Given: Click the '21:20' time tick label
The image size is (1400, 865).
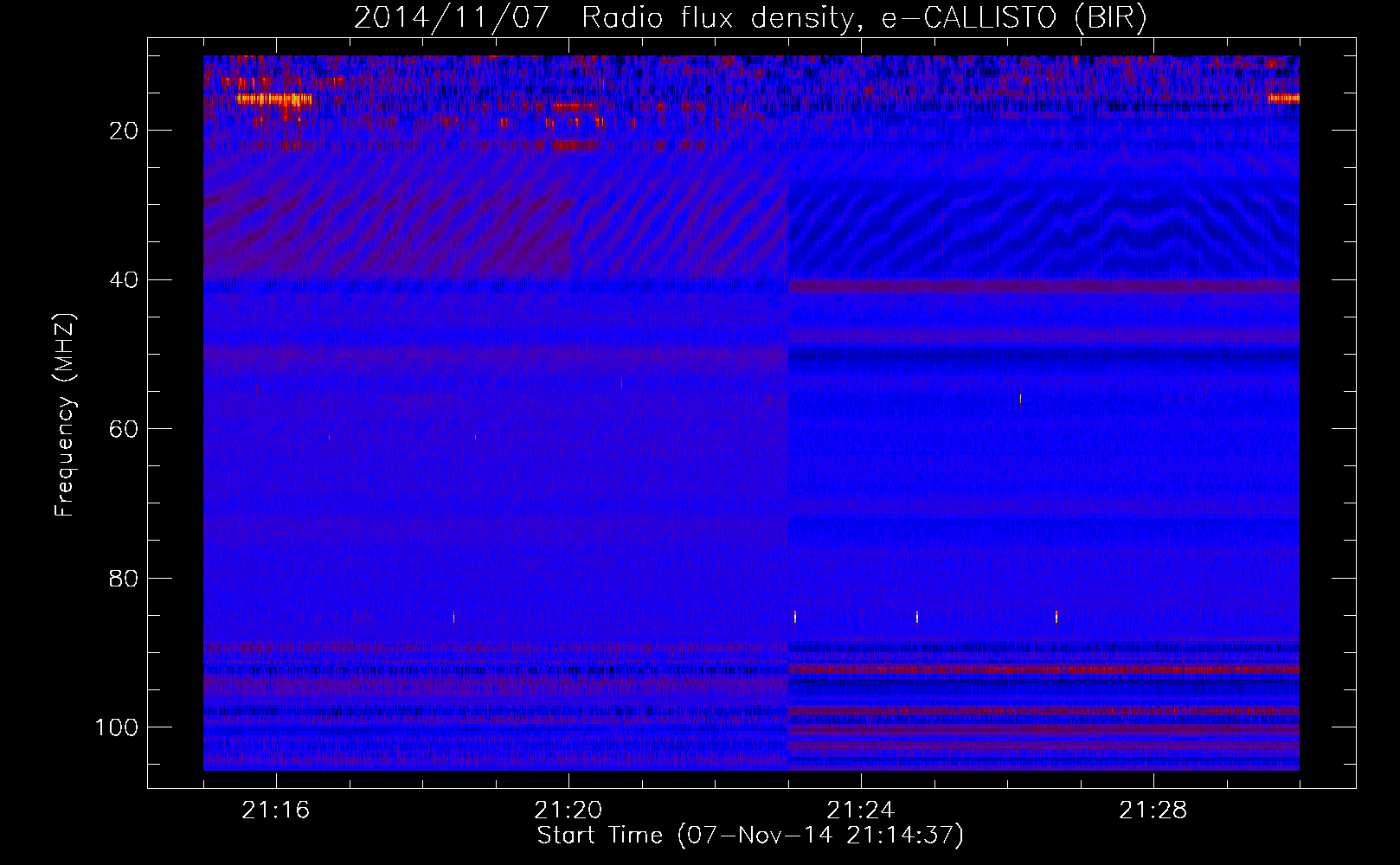Looking at the screenshot, I should 568,811.
